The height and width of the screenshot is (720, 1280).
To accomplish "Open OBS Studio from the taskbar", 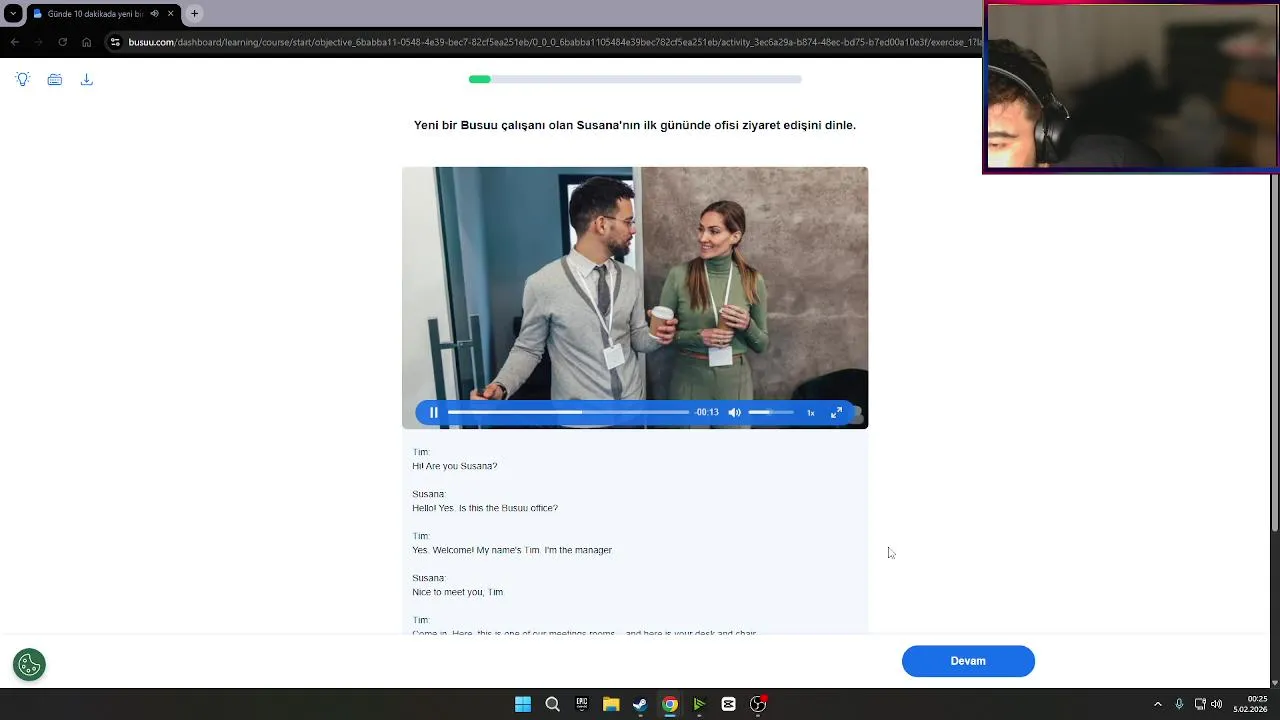I will pyautogui.click(x=758, y=704).
